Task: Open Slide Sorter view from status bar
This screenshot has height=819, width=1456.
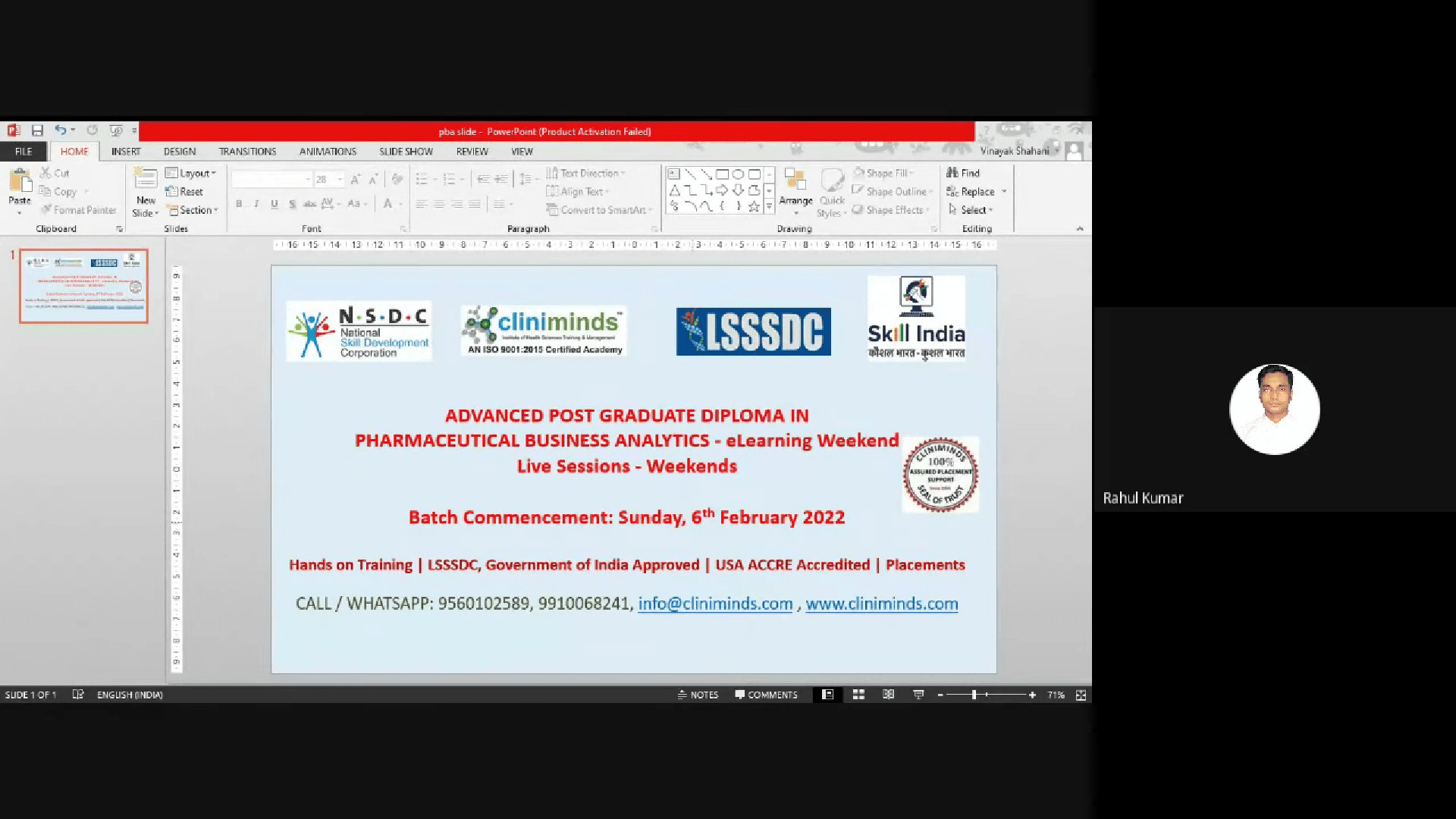Action: [858, 695]
